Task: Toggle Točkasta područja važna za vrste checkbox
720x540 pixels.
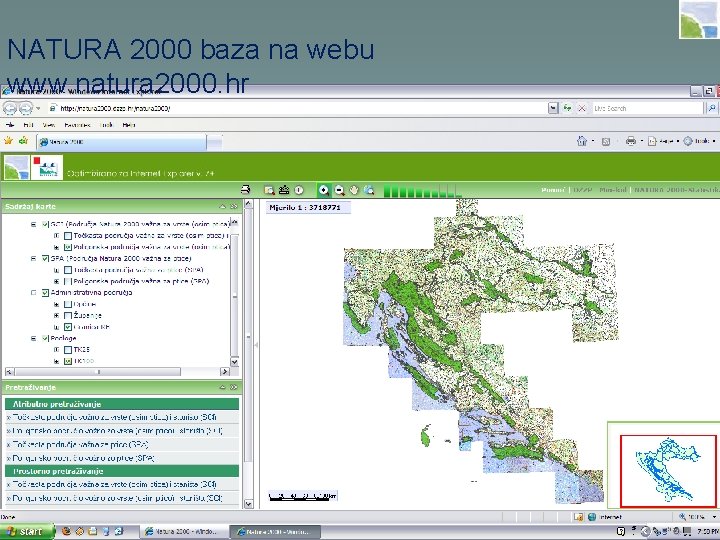Action: coord(68,236)
